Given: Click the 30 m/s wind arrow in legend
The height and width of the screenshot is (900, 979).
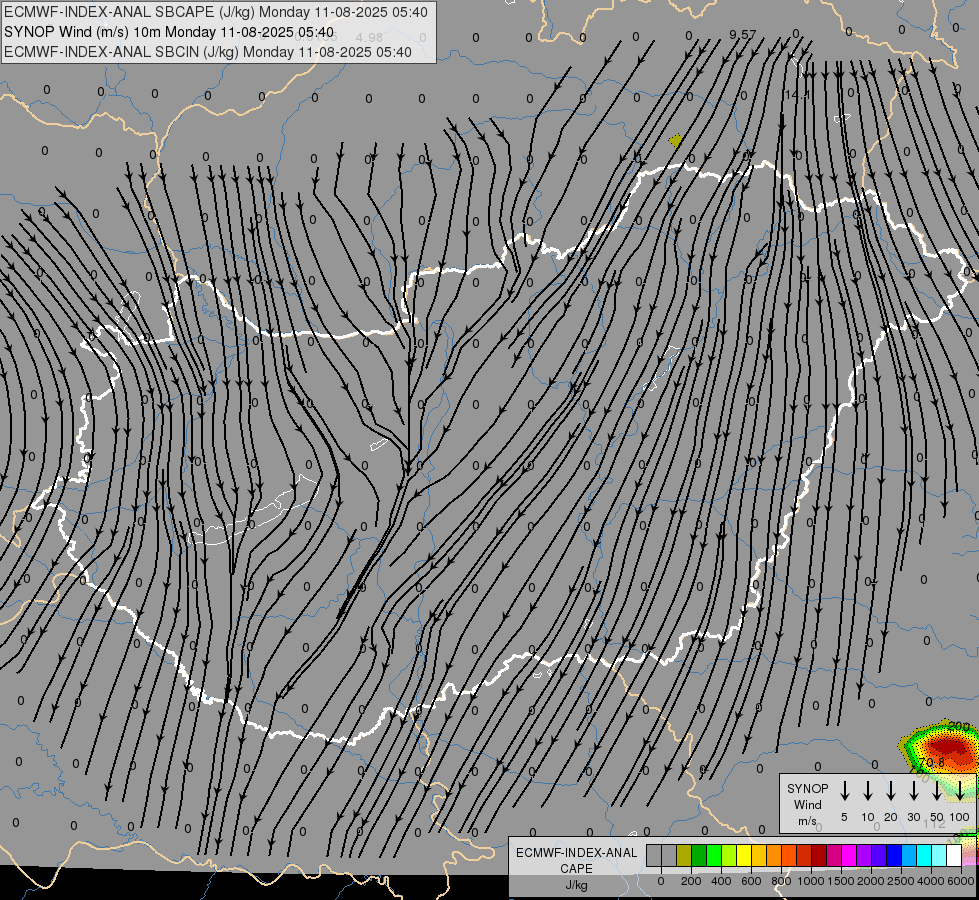Looking at the screenshot, I should [914, 791].
